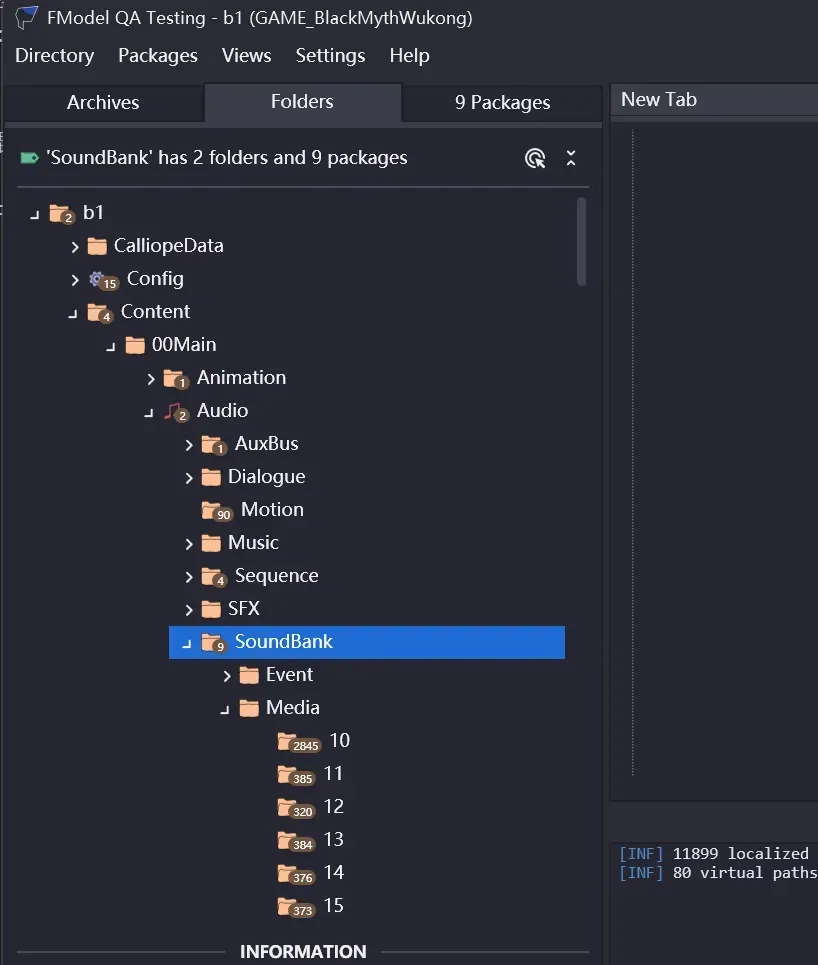This screenshot has width=818, height=965.
Task: Open the Settings menu
Action: coord(330,56)
